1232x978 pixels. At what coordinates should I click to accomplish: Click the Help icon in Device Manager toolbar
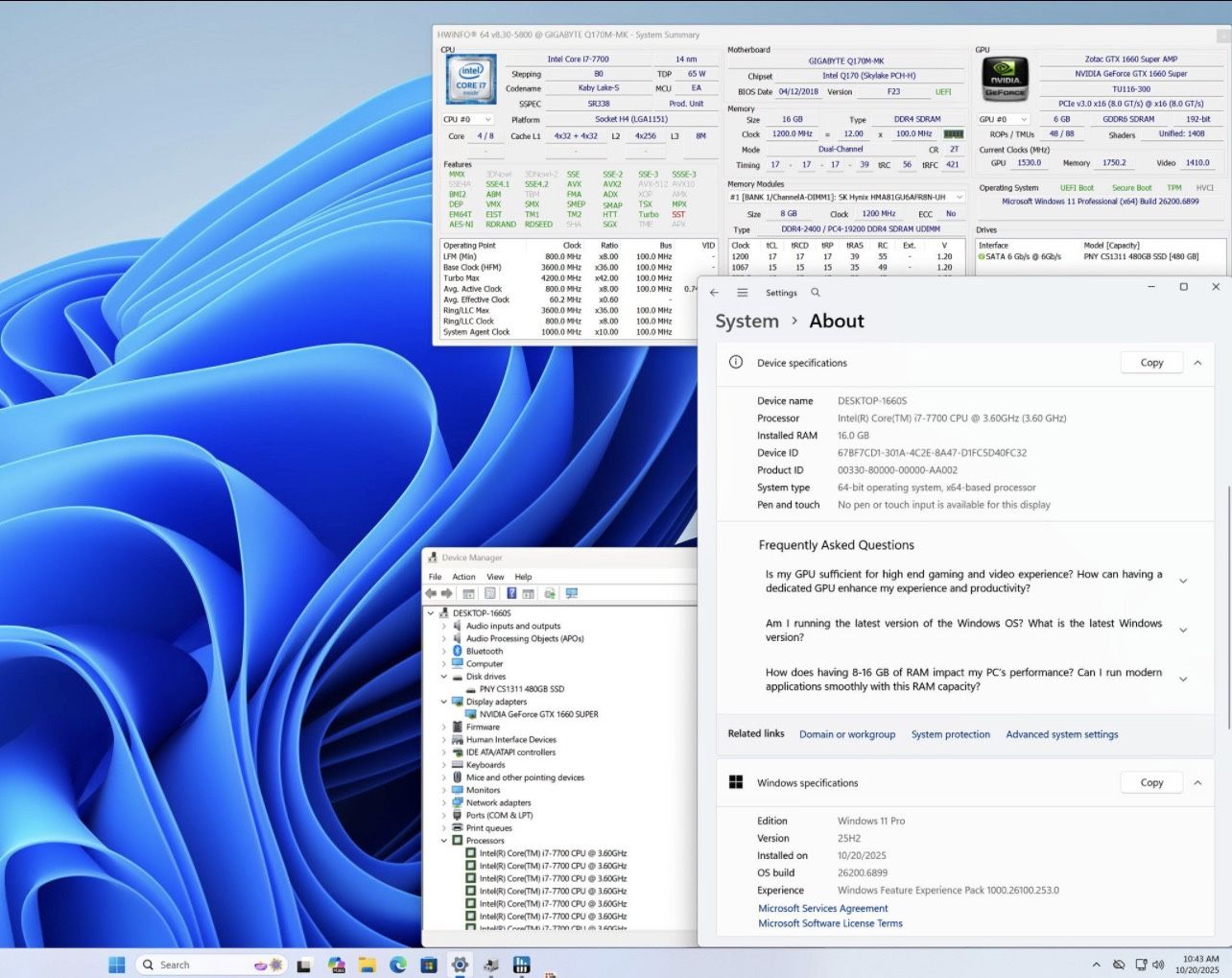[511, 593]
